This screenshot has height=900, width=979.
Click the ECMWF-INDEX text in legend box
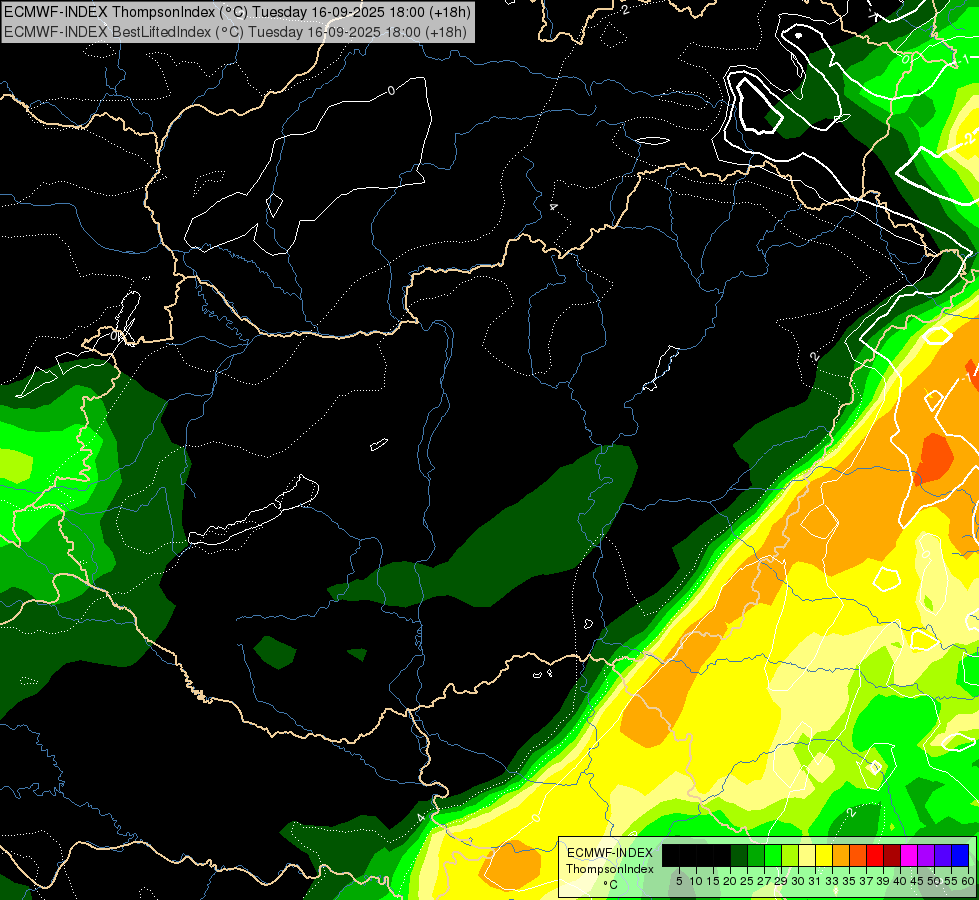pyautogui.click(x=610, y=853)
